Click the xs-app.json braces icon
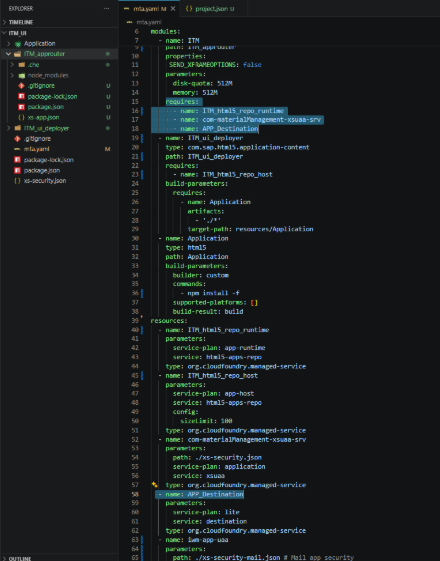Image resolution: width=440 pixels, height=561 pixels. coord(21,117)
